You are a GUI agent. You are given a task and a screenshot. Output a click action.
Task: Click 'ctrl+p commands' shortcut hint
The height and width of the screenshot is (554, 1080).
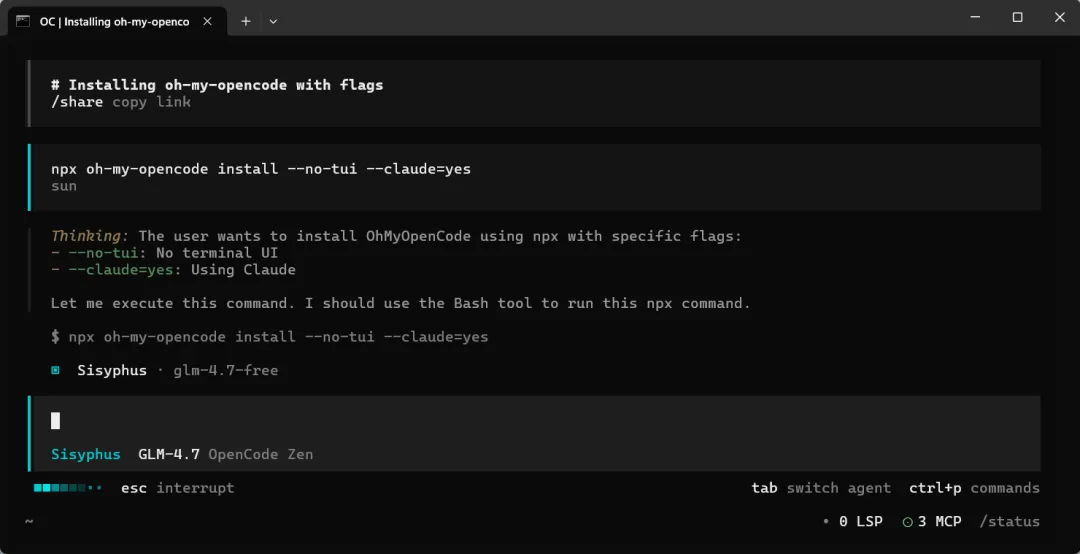coord(973,488)
